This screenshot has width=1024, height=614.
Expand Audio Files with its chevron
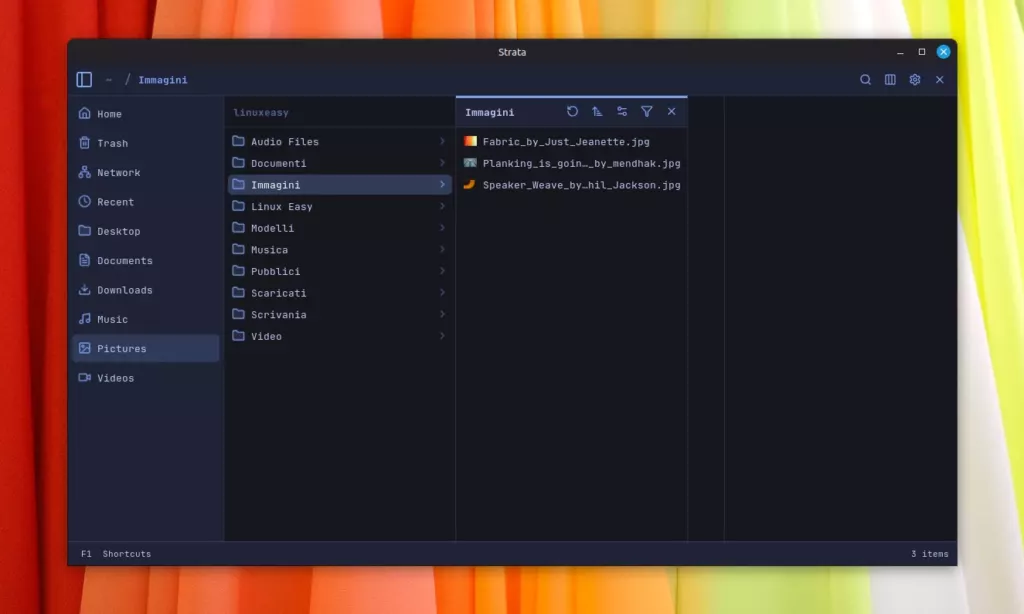[442, 141]
